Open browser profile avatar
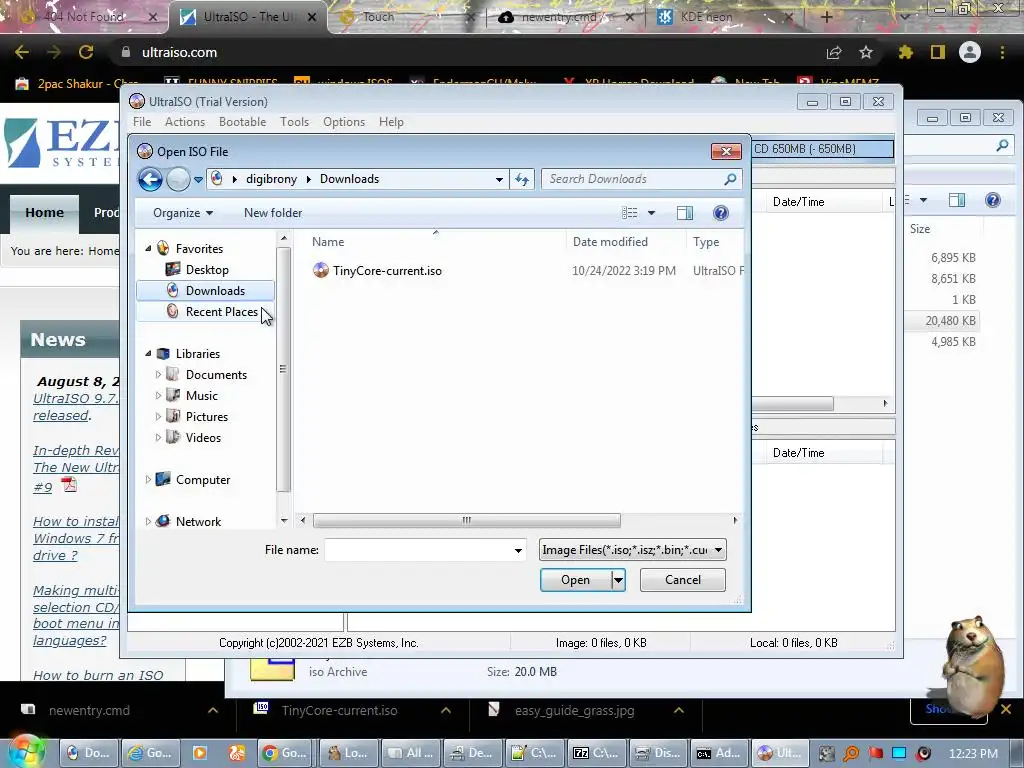Screen dimensions: 1024x768 pos(970,52)
